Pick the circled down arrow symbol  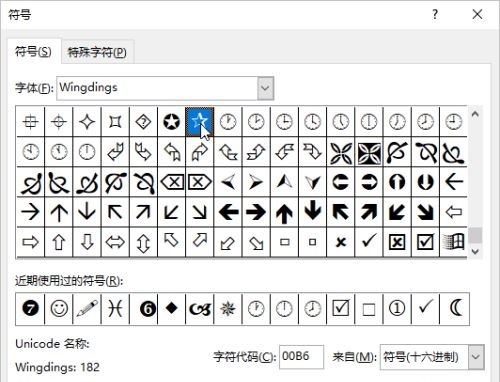[x=426, y=182]
